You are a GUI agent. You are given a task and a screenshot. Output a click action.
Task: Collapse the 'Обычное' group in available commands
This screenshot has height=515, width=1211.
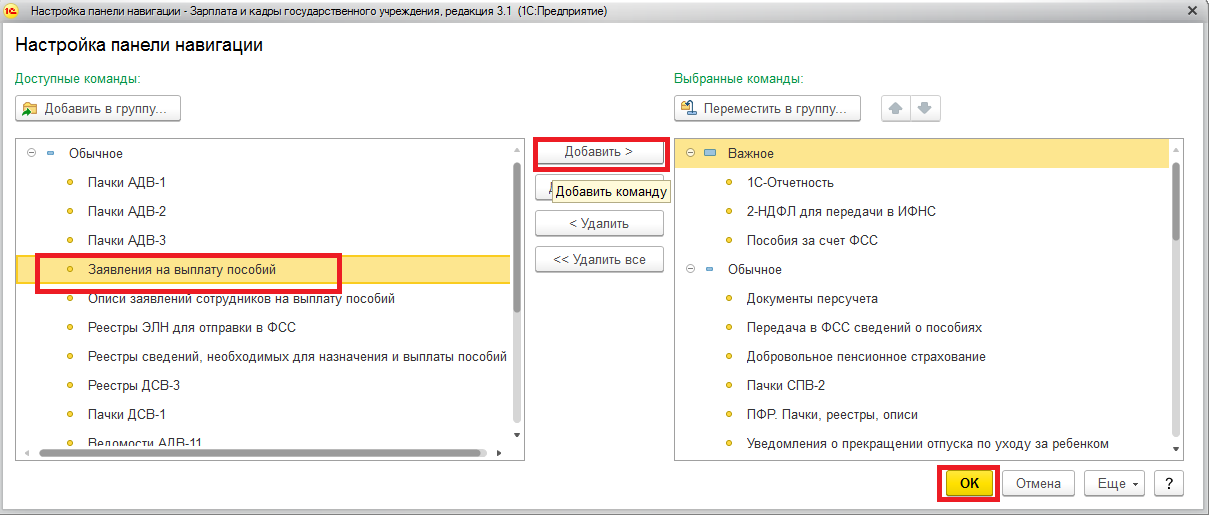click(31, 153)
